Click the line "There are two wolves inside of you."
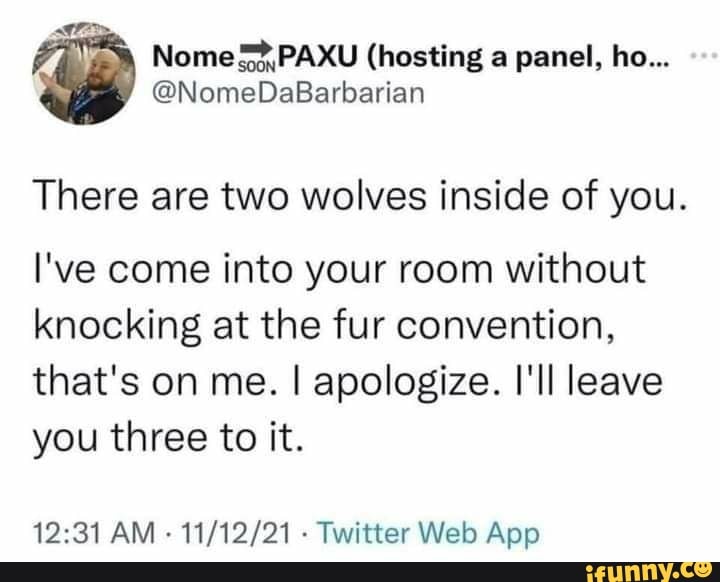 click(362, 197)
